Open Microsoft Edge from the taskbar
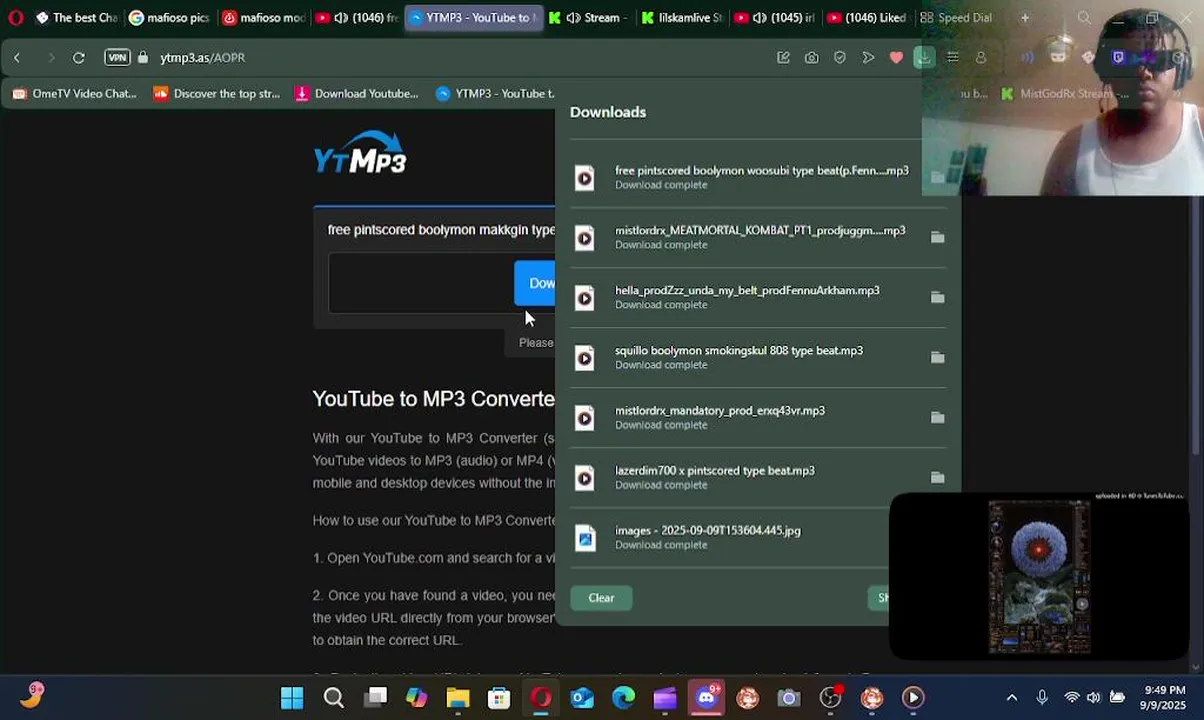Viewport: 1204px width, 720px height. coord(623,698)
